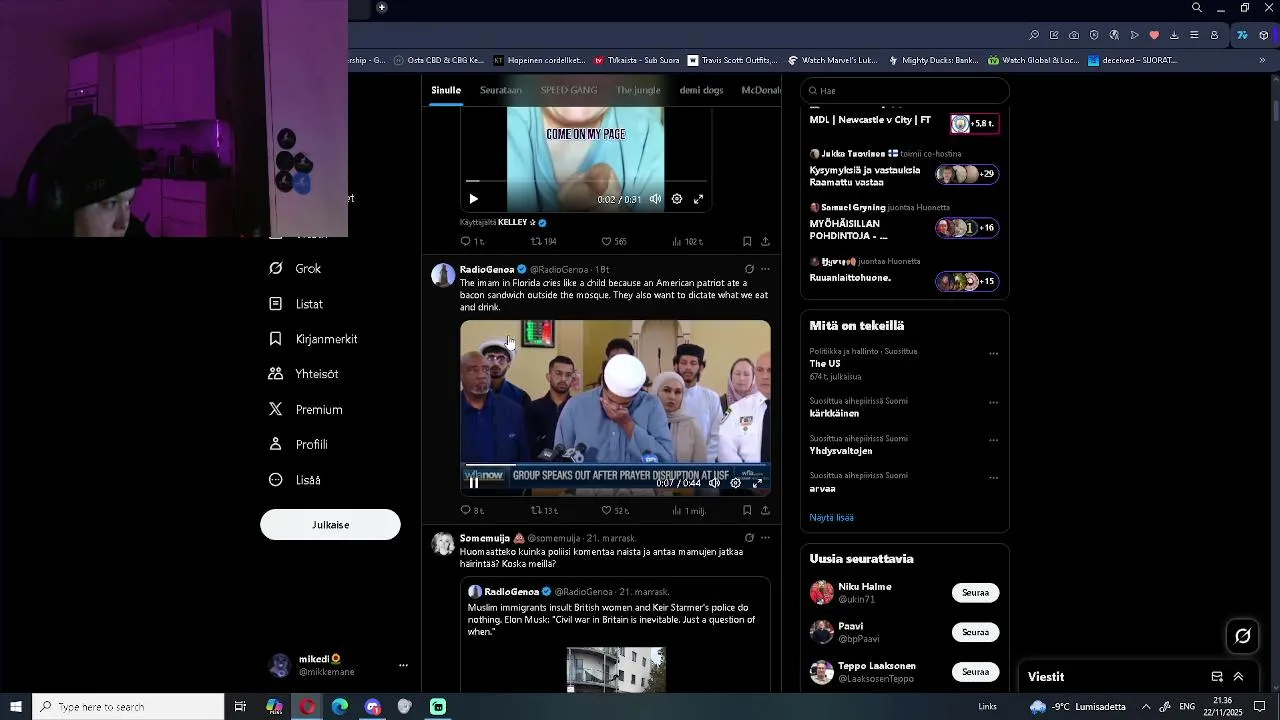Viewport: 1280px width, 720px height.
Task: Seek on RadioGenoa video progress bar
Action: (x=615, y=465)
